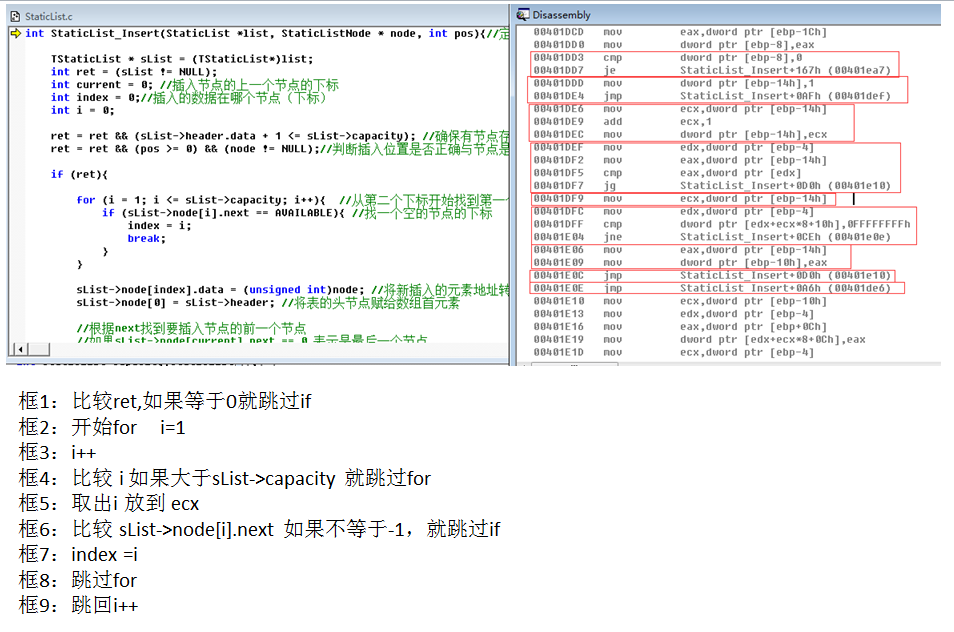Click the add ecx,1 row at 00401DE9
954x632 pixels.
coord(622,121)
